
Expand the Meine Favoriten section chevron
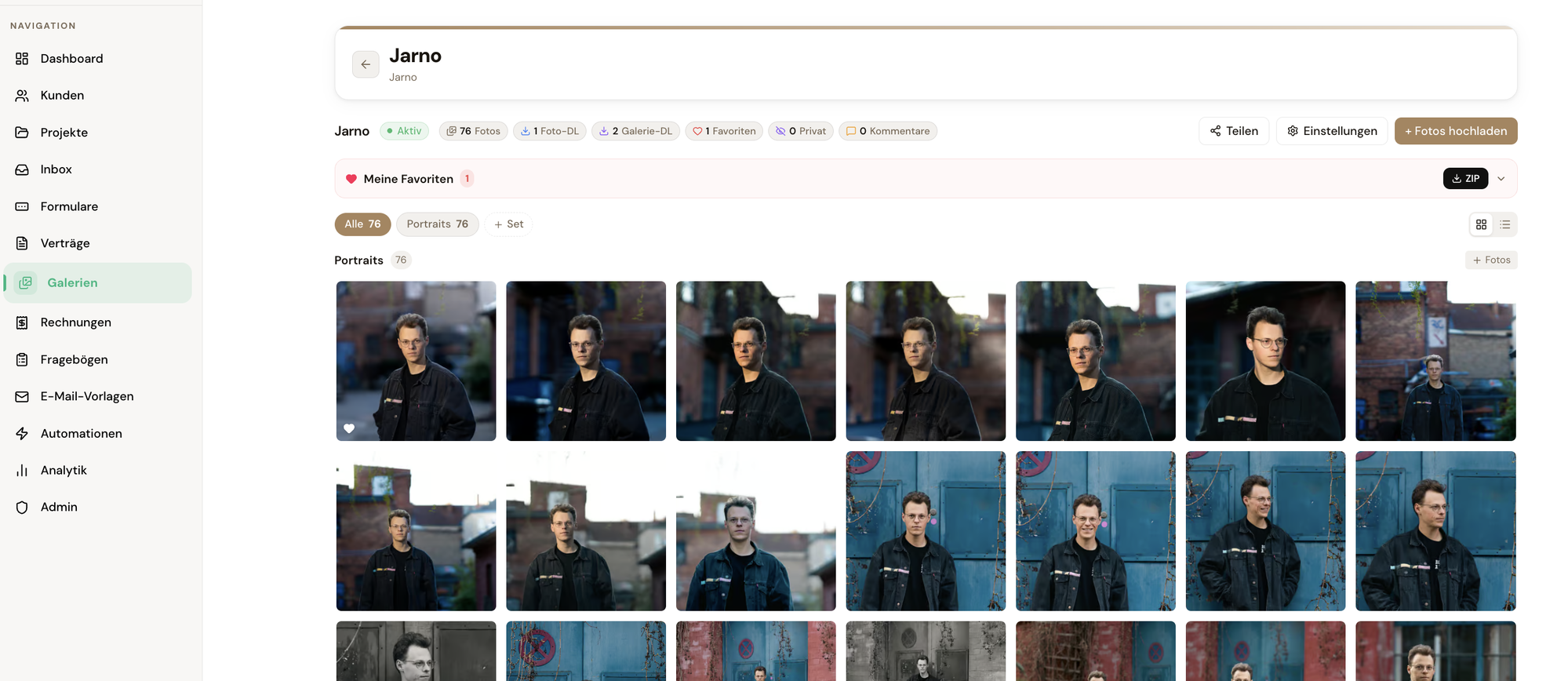(1501, 179)
